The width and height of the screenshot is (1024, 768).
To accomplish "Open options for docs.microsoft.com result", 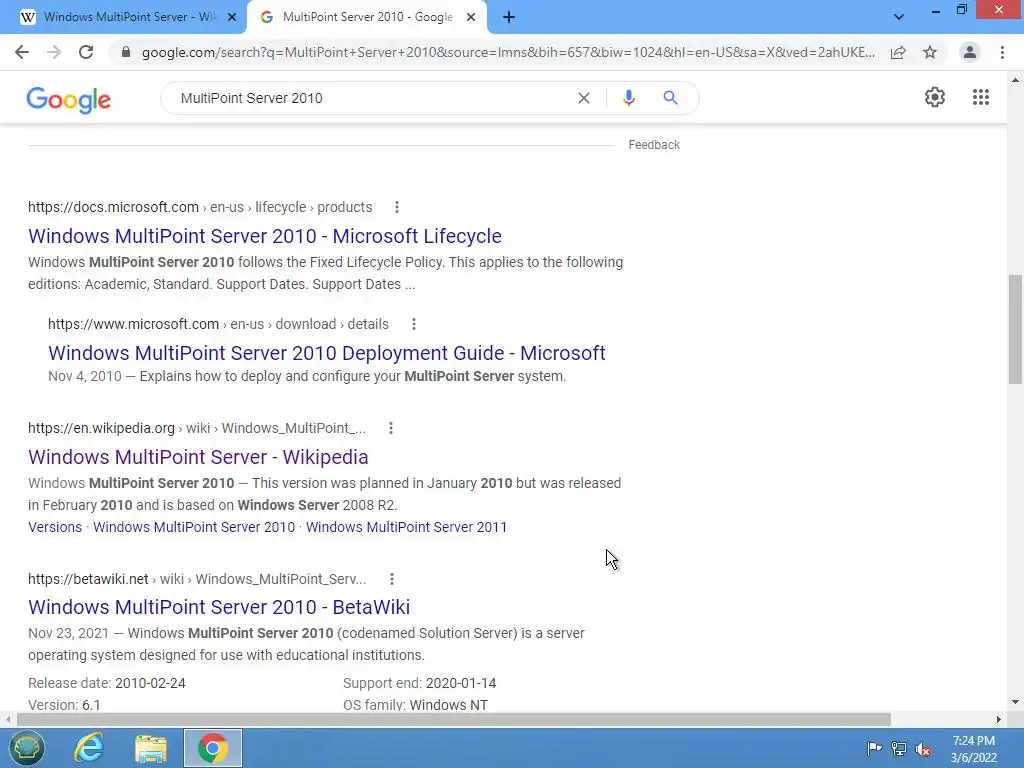I will pyautogui.click(x=396, y=207).
